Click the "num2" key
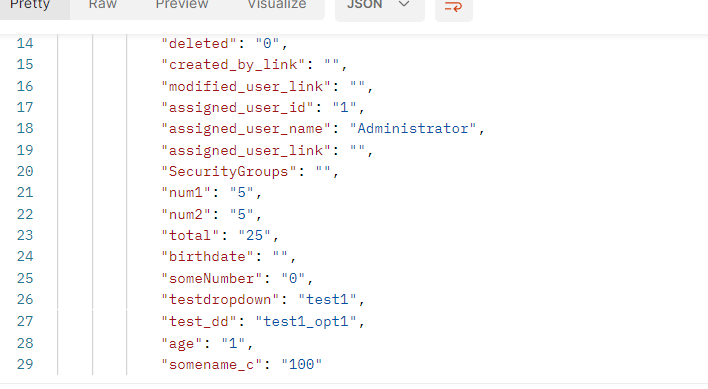The width and height of the screenshot is (708, 389). pyautogui.click(x=186, y=214)
